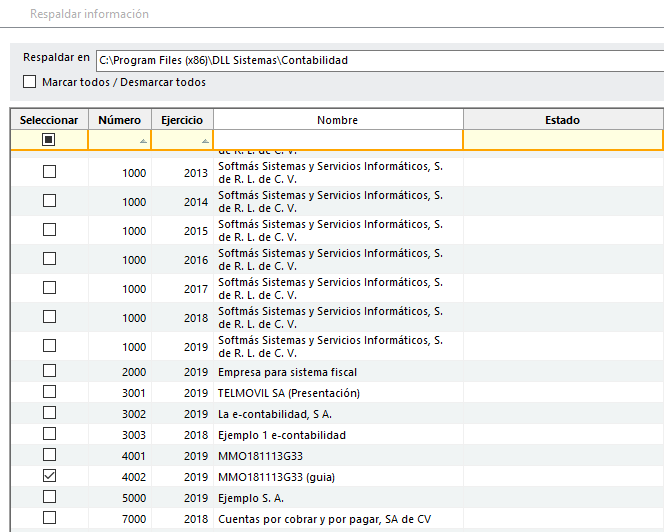The image size is (664, 532).
Task: Check the Ejemplo S. A. 5000 checkbox
Action: point(49,497)
